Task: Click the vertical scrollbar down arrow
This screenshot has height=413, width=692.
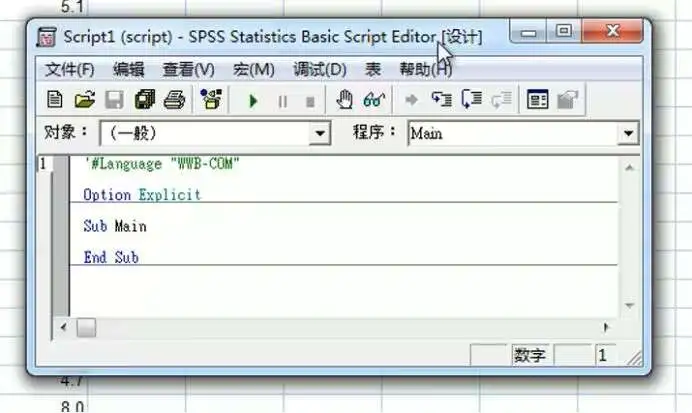Action: coord(630,305)
